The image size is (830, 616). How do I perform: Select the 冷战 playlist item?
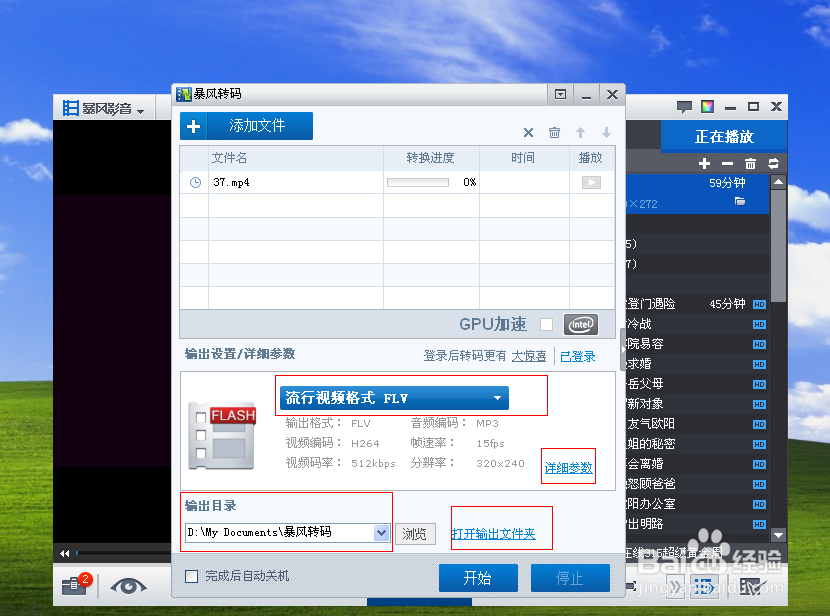(x=698, y=324)
